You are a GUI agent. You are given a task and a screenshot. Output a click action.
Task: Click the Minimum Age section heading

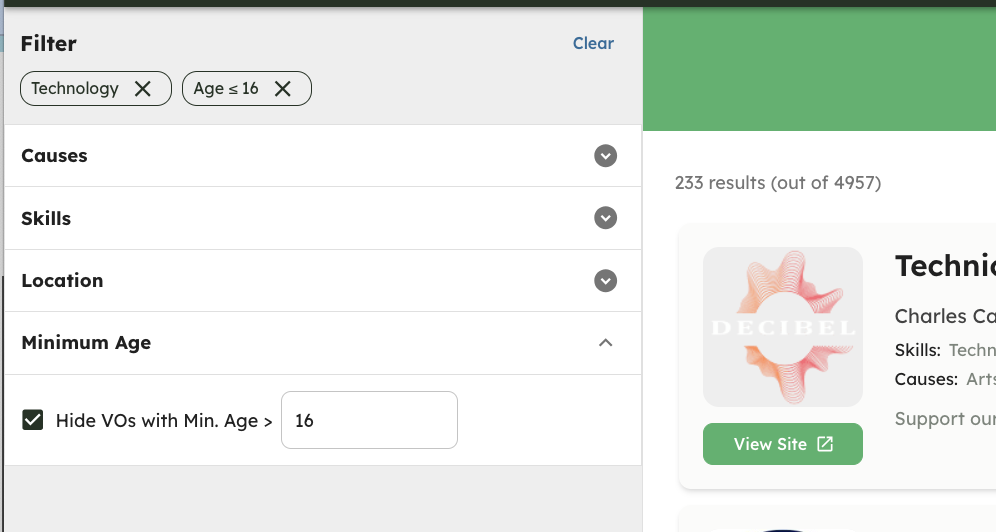click(x=86, y=343)
